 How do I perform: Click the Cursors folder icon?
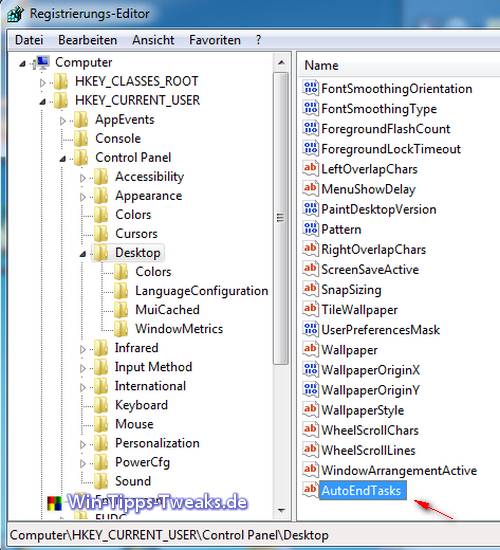(x=101, y=234)
